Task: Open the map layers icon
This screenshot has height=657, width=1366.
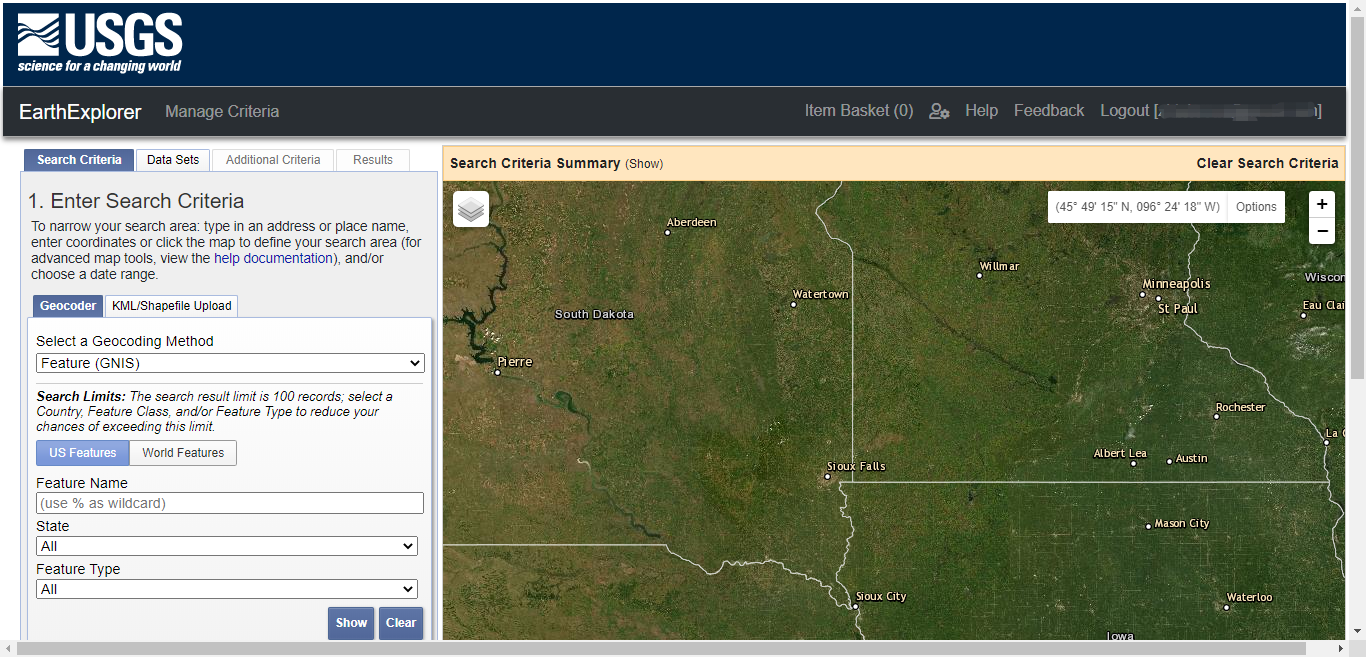Action: pyautogui.click(x=471, y=209)
